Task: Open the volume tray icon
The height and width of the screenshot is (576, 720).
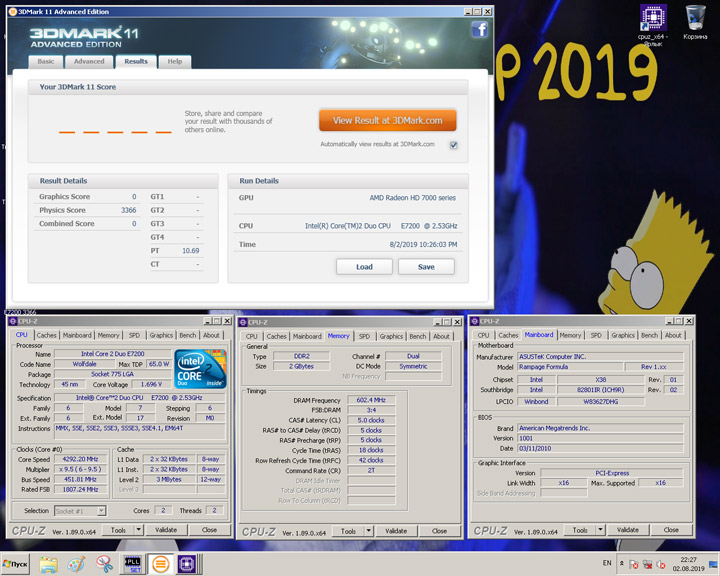Action: tap(661, 565)
